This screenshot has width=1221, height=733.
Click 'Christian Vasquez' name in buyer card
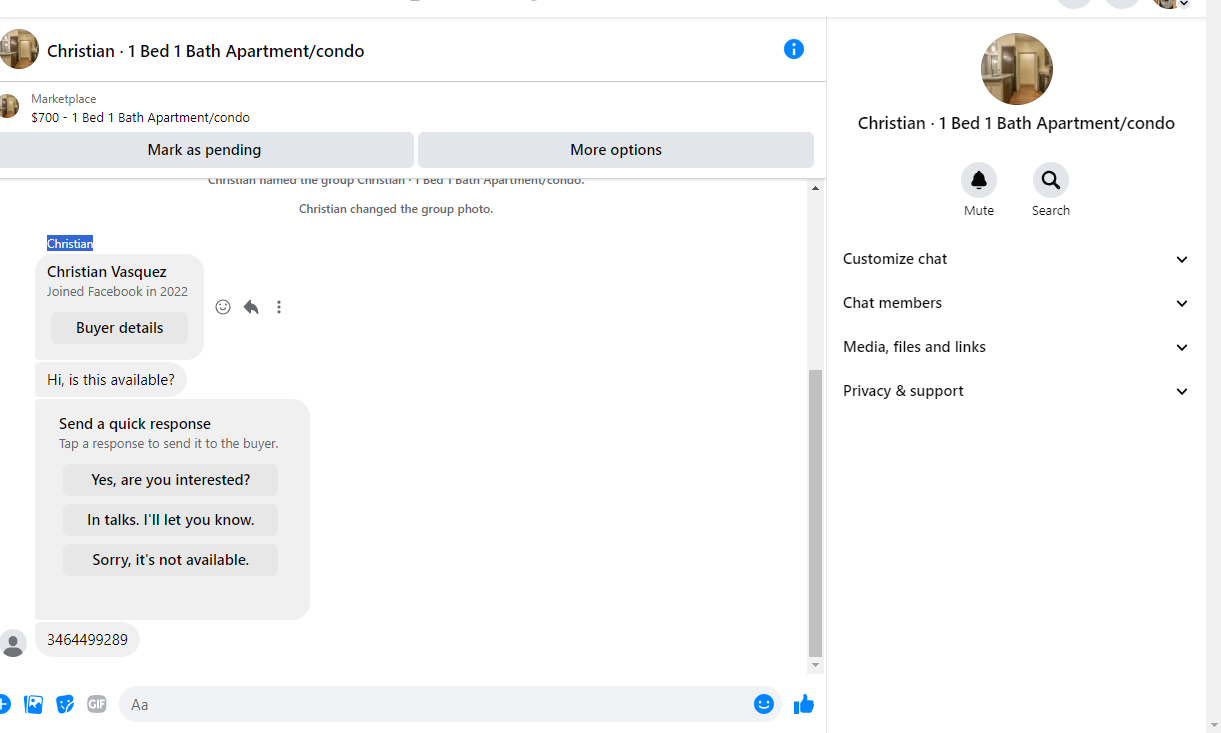click(107, 272)
